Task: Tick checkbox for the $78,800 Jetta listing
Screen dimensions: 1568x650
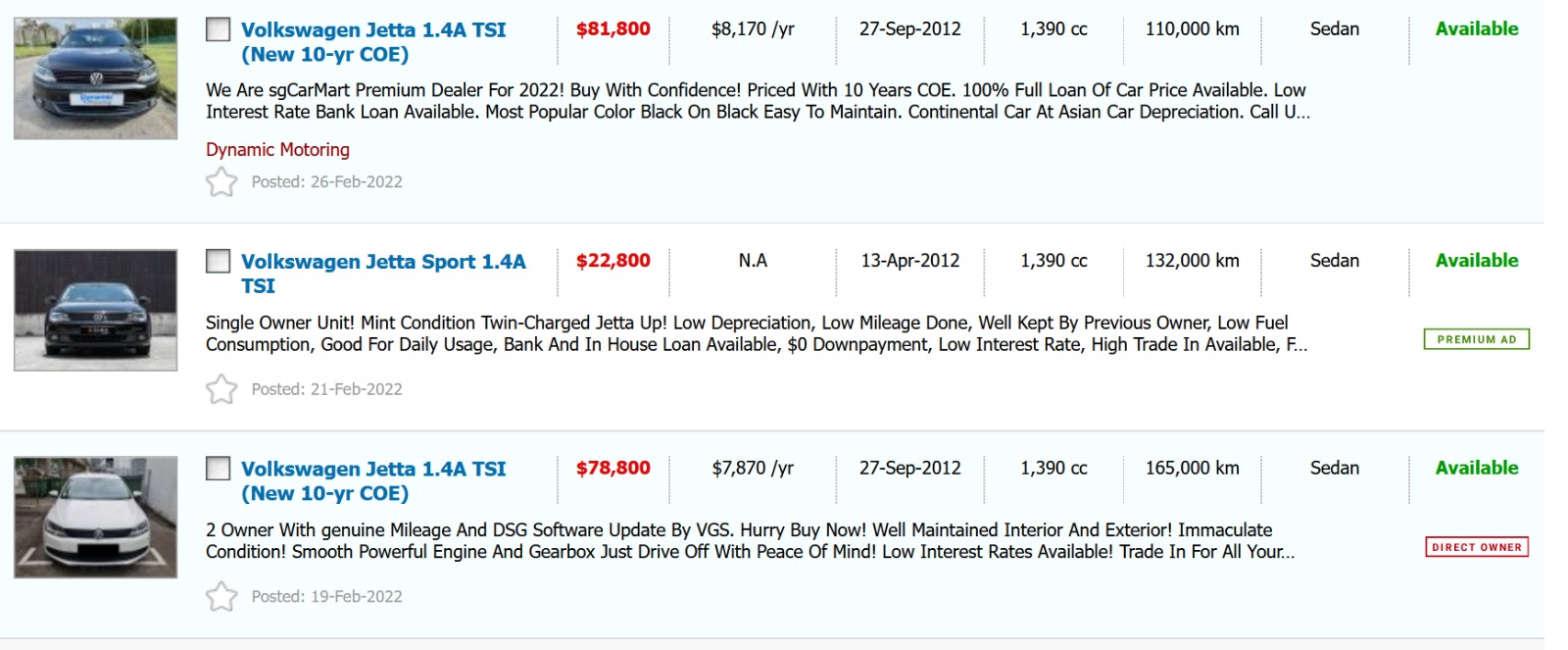Action: [218, 469]
